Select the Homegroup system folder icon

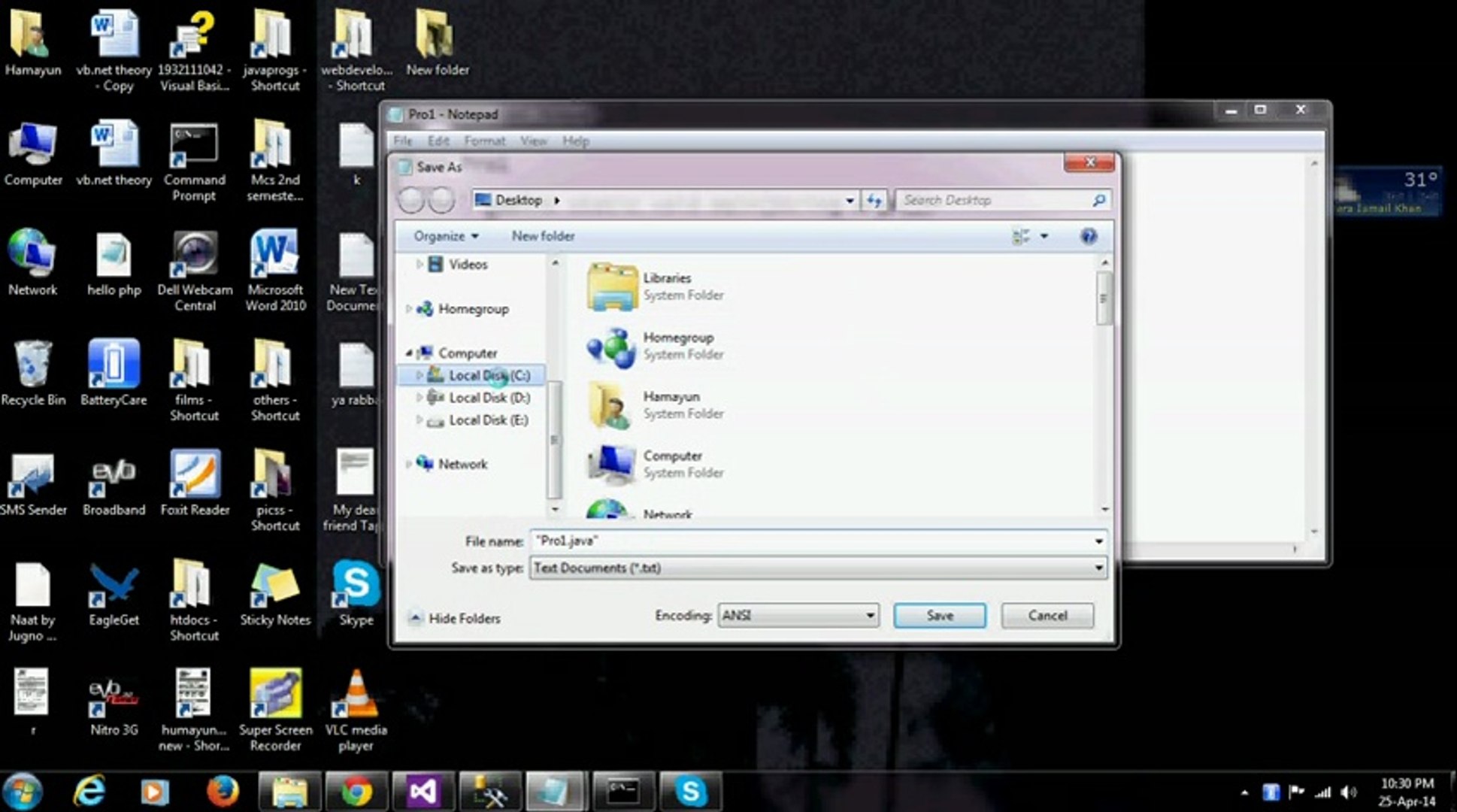612,347
